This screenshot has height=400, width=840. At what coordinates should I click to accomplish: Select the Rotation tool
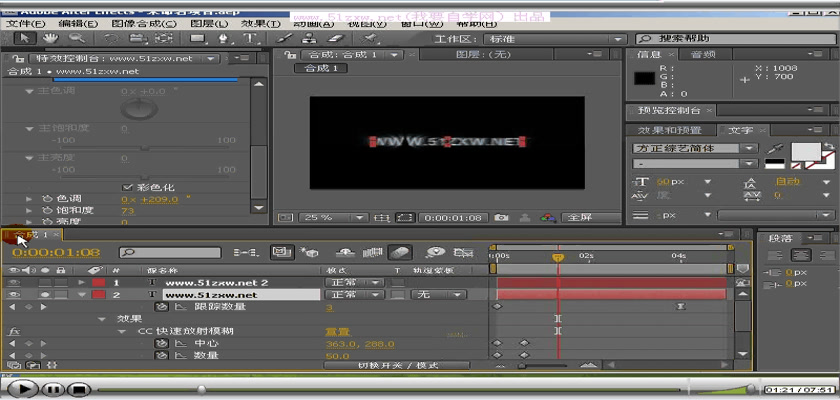[111, 39]
